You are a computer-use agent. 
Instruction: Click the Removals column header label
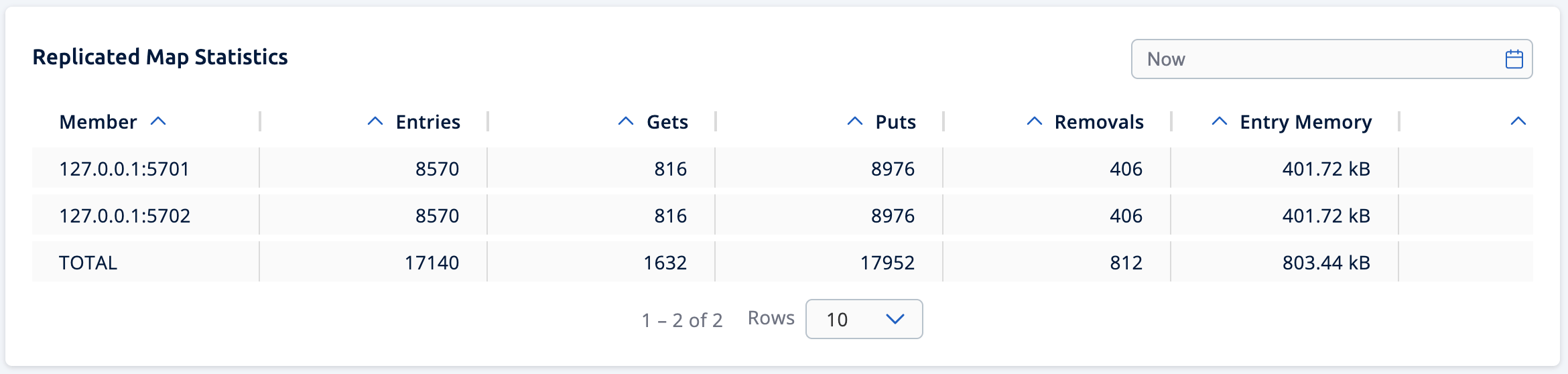point(1099,122)
